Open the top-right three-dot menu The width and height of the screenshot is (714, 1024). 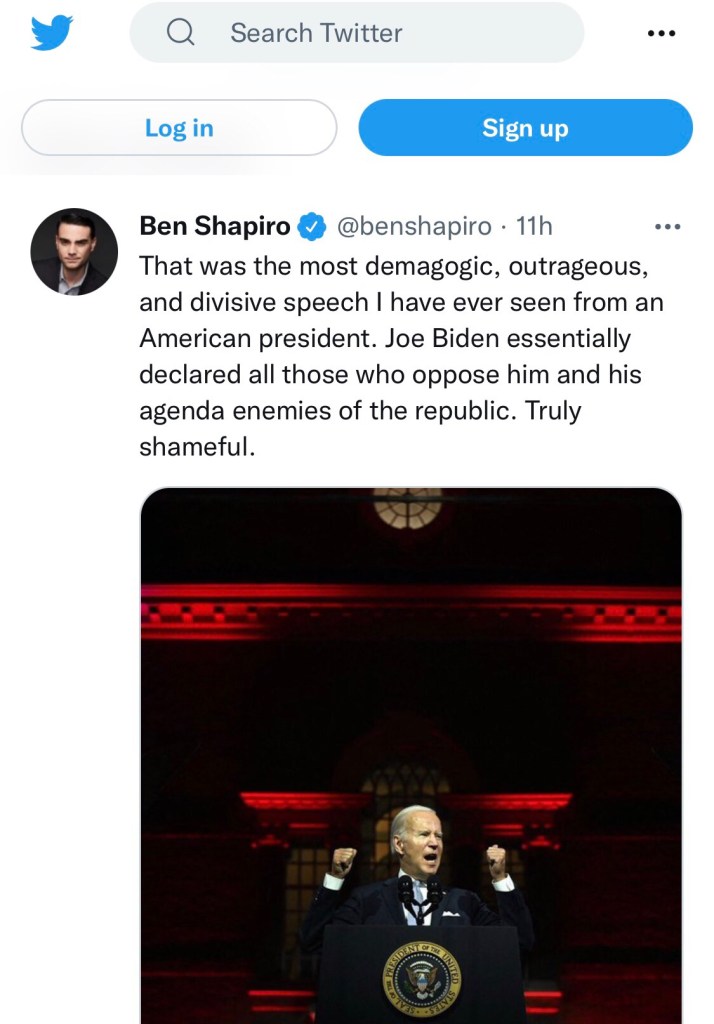pos(661,33)
